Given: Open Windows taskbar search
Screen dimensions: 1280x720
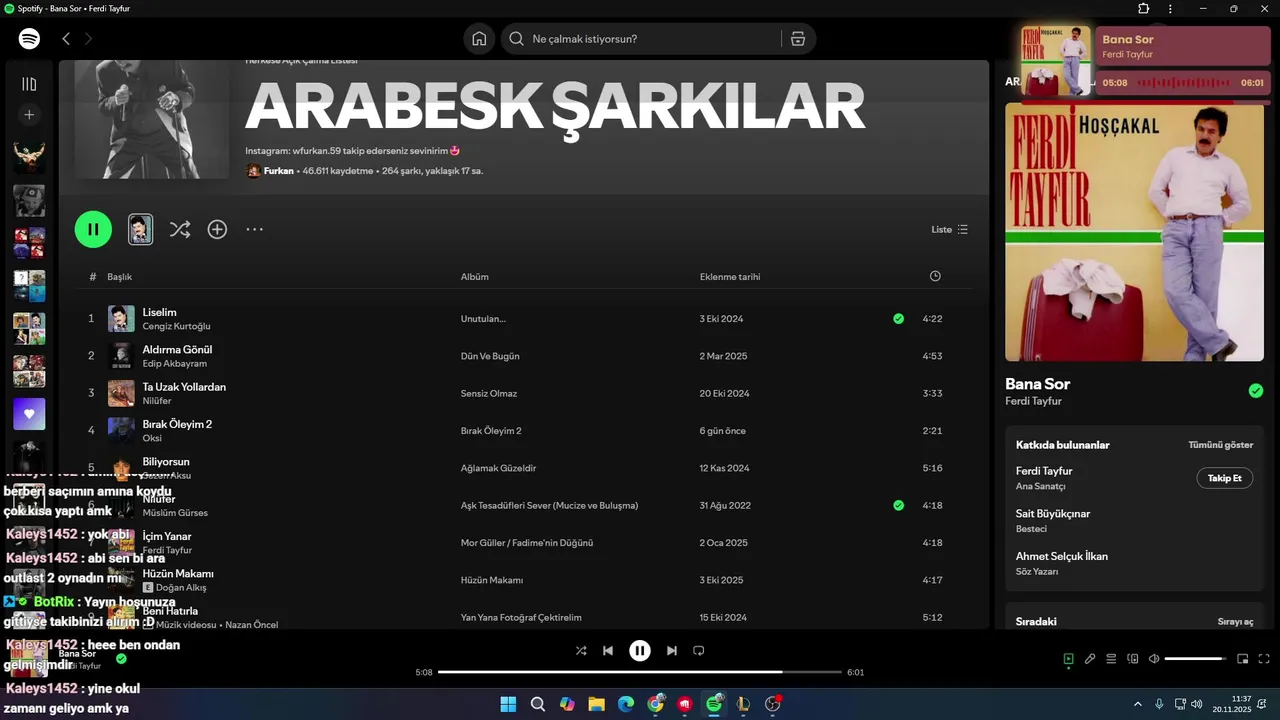Looking at the screenshot, I should pyautogui.click(x=538, y=704).
